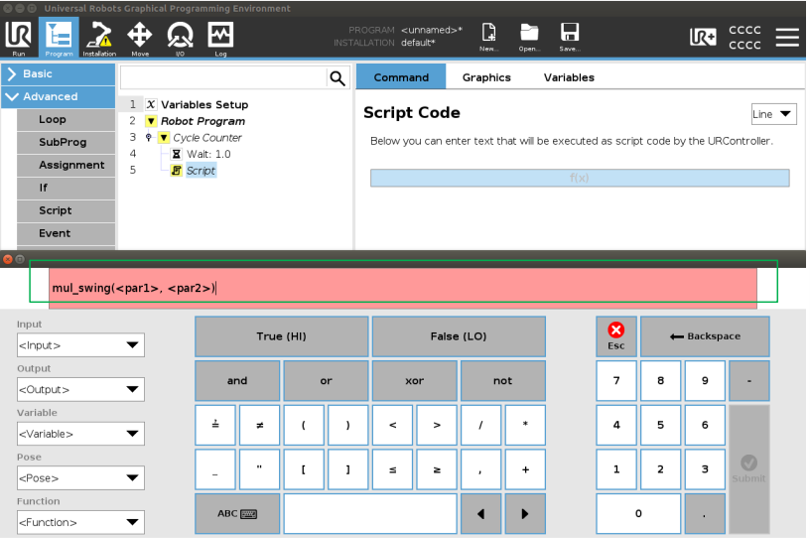
Task: Click the number 0 key
Action: (638, 514)
